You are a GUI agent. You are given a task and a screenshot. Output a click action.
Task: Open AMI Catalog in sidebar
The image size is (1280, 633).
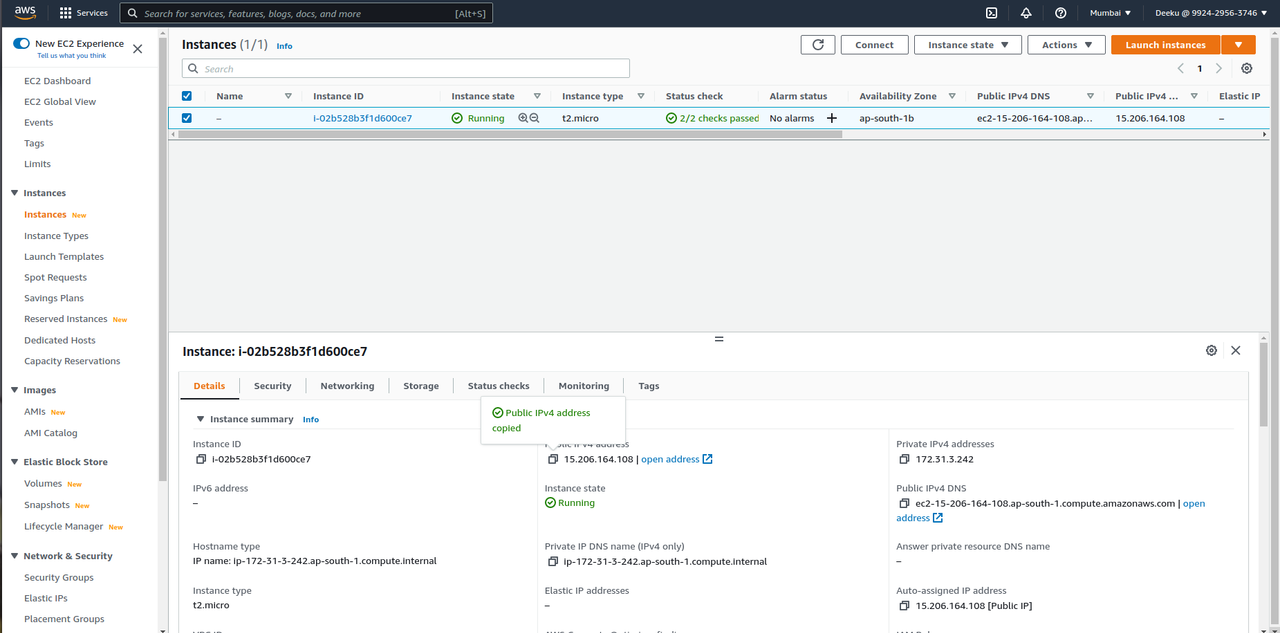(51, 433)
